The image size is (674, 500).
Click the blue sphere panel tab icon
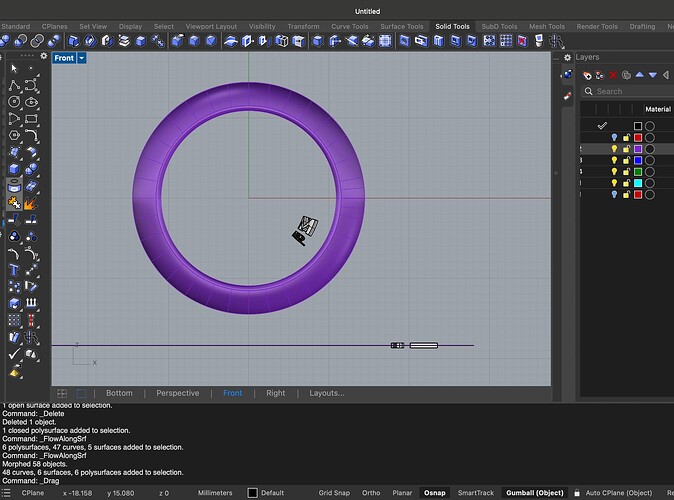pos(567,74)
